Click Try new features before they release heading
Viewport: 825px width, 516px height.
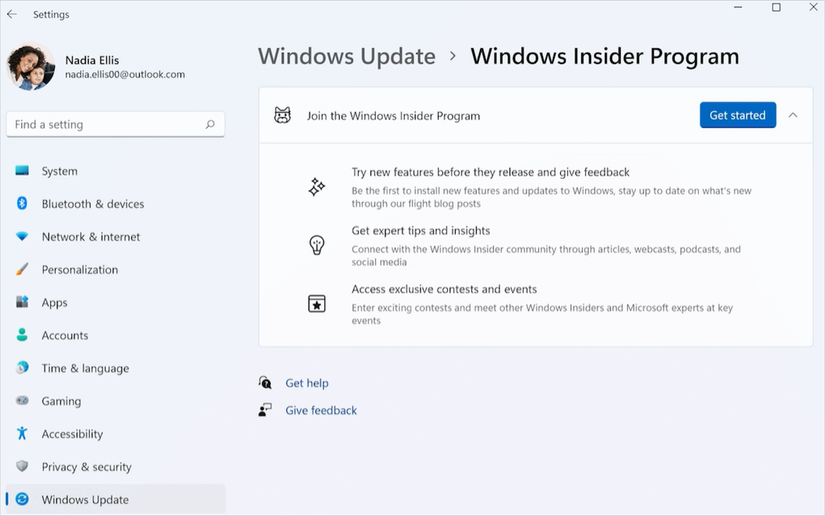pos(490,172)
